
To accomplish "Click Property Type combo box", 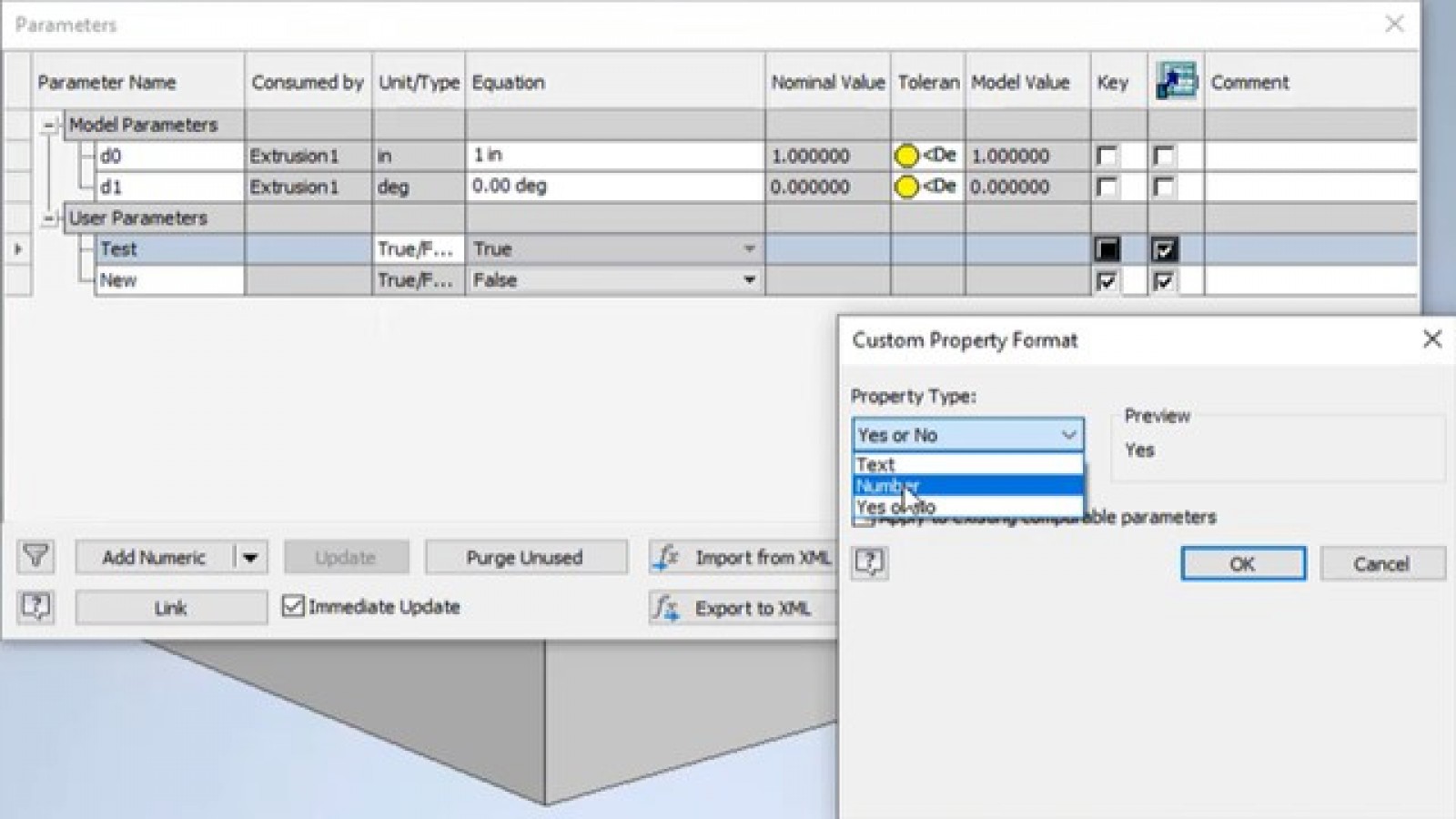I will 967,435.
